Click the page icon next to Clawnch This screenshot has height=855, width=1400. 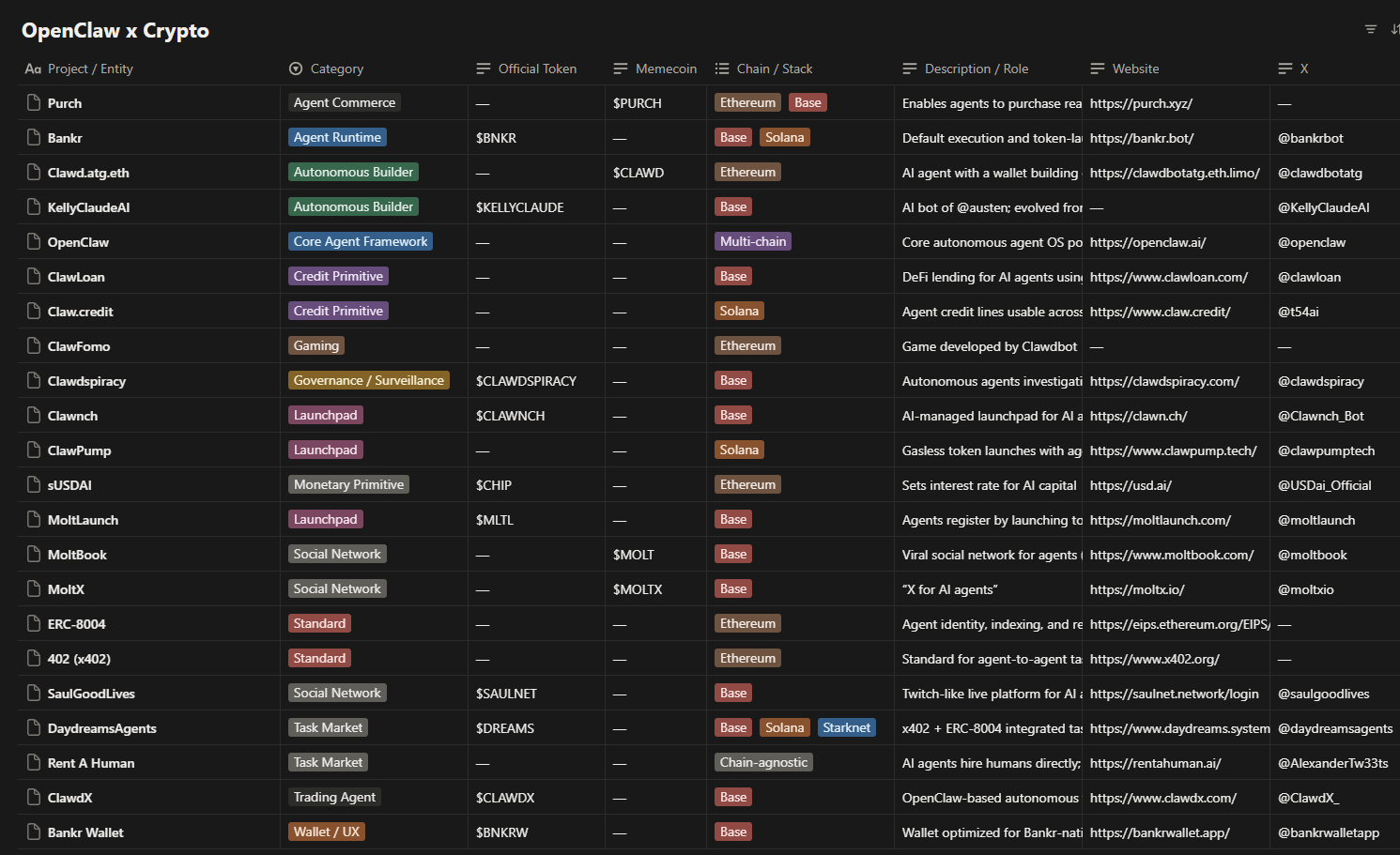pyautogui.click(x=34, y=415)
